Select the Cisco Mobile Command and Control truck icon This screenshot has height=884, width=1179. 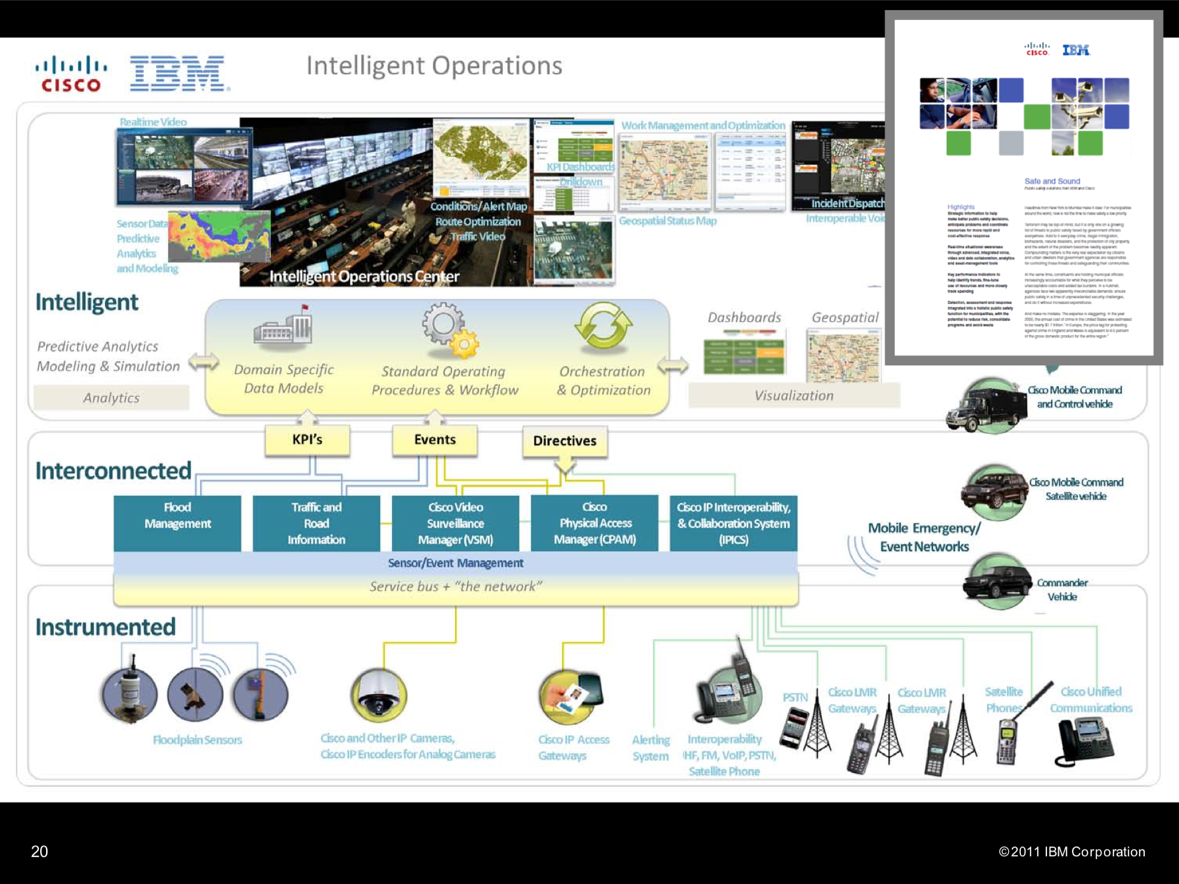pyautogui.click(x=986, y=406)
